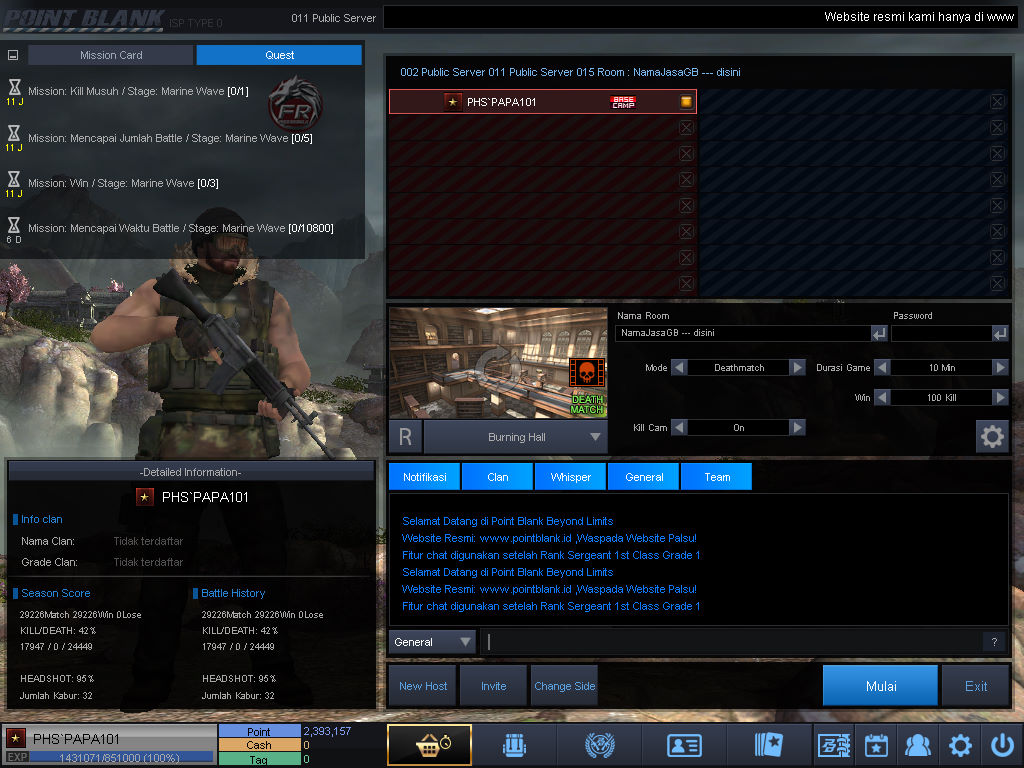Screen dimensions: 1024x768
Task: Close fourth red team slot
Action: [686, 180]
